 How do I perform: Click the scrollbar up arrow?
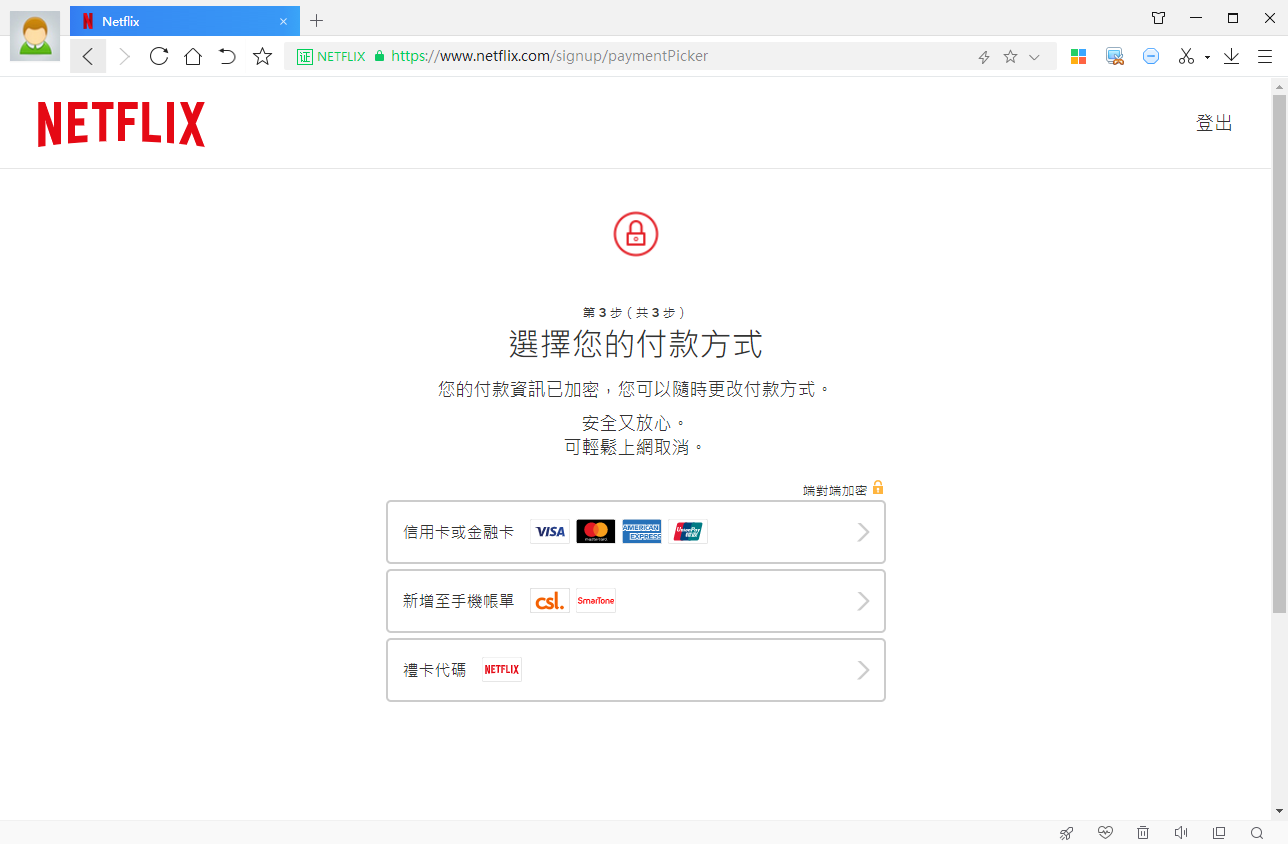[x=1279, y=86]
